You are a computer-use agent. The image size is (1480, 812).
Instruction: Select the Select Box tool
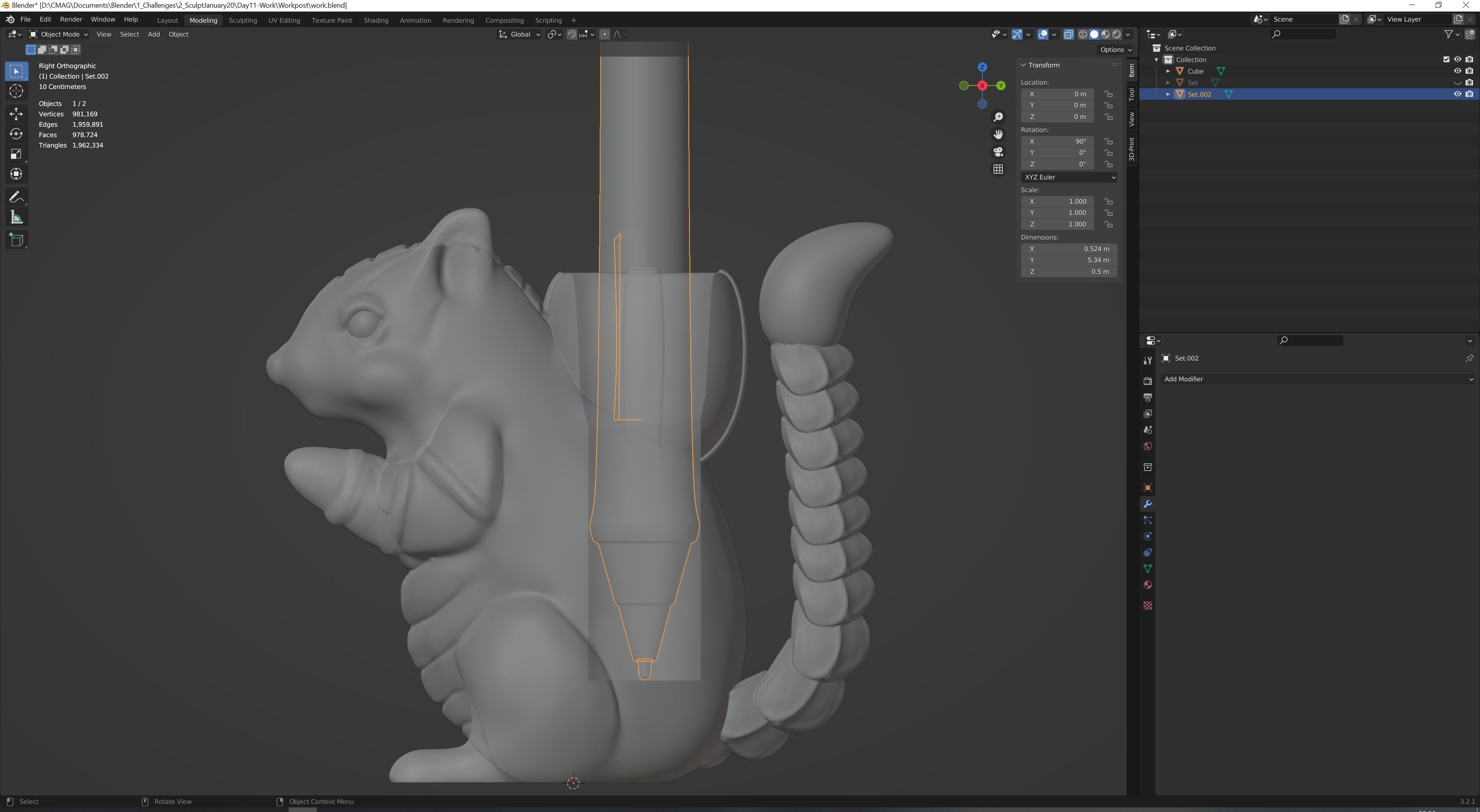pyautogui.click(x=16, y=71)
